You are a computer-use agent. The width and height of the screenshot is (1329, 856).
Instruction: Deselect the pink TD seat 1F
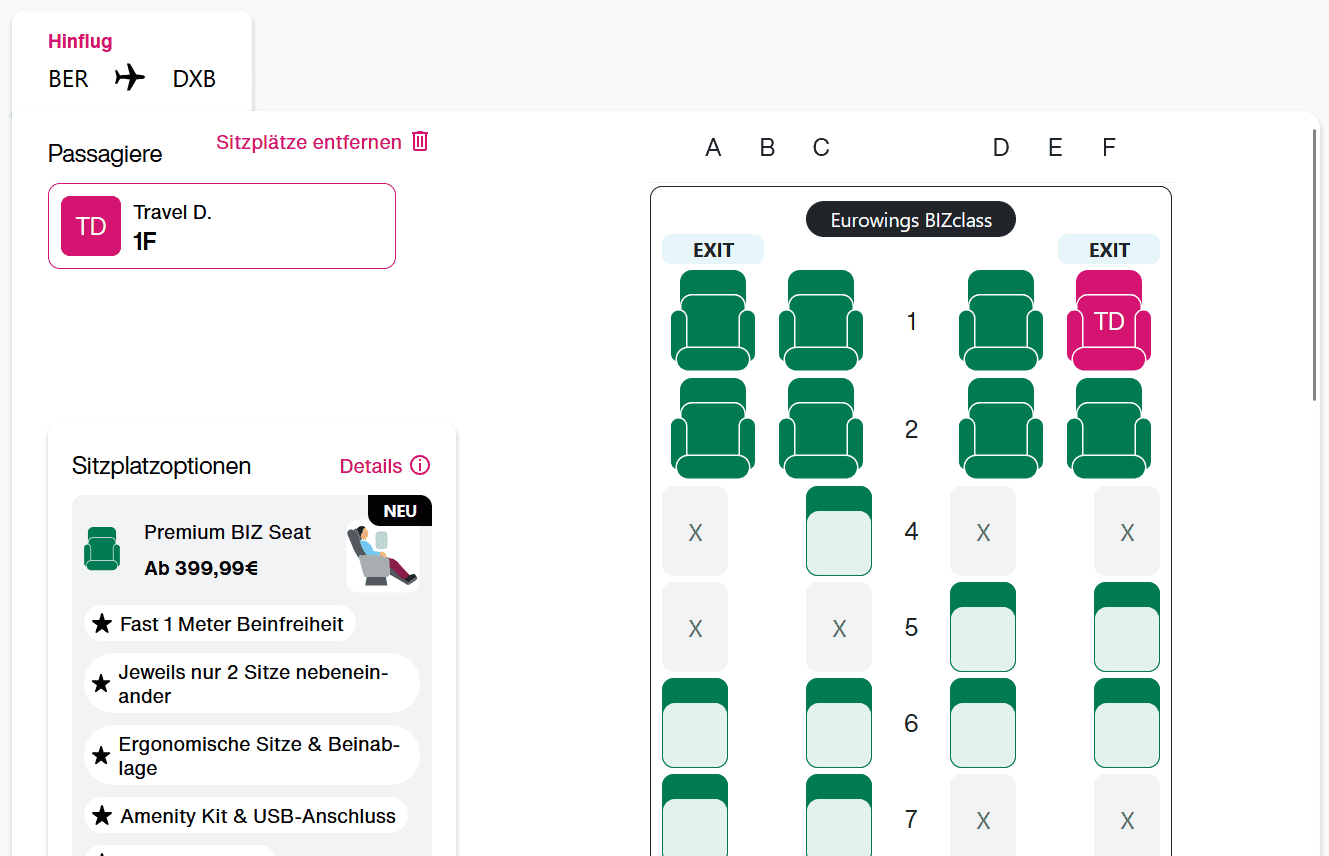click(1108, 321)
